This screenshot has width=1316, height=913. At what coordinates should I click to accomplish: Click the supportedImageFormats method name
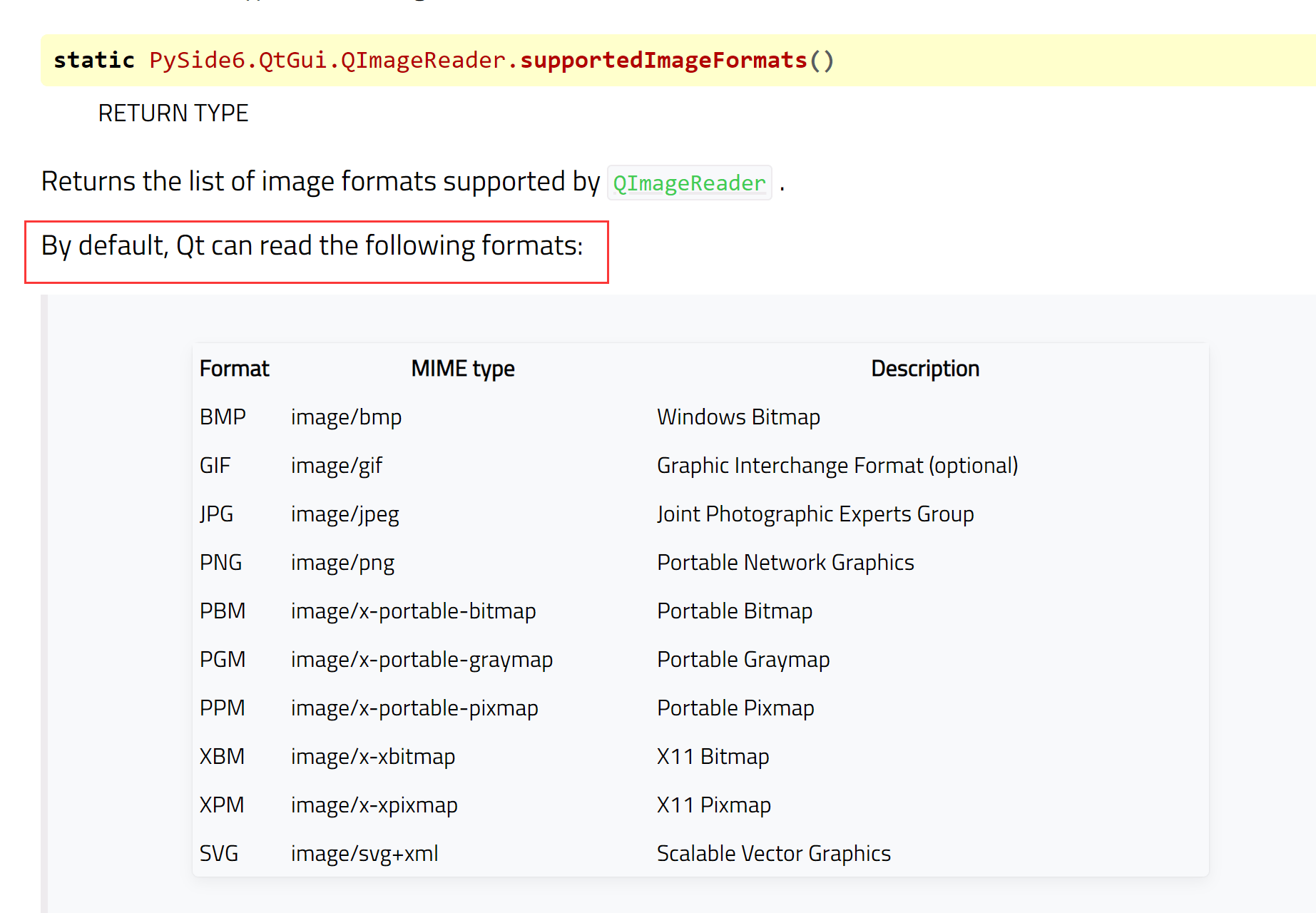click(x=663, y=60)
